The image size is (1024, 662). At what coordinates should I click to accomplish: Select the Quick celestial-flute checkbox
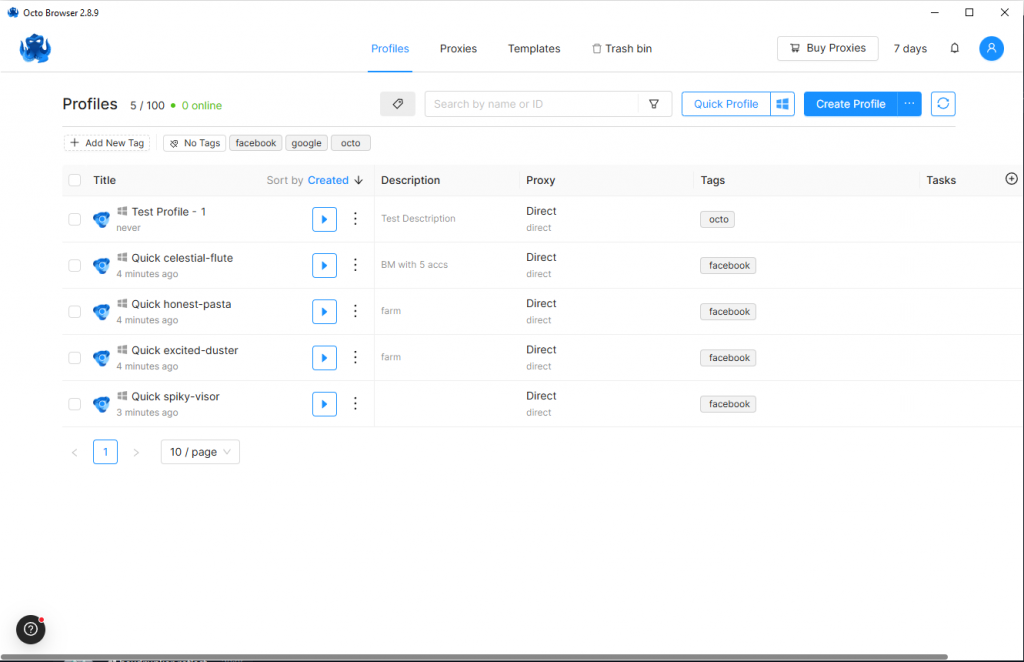click(x=75, y=265)
